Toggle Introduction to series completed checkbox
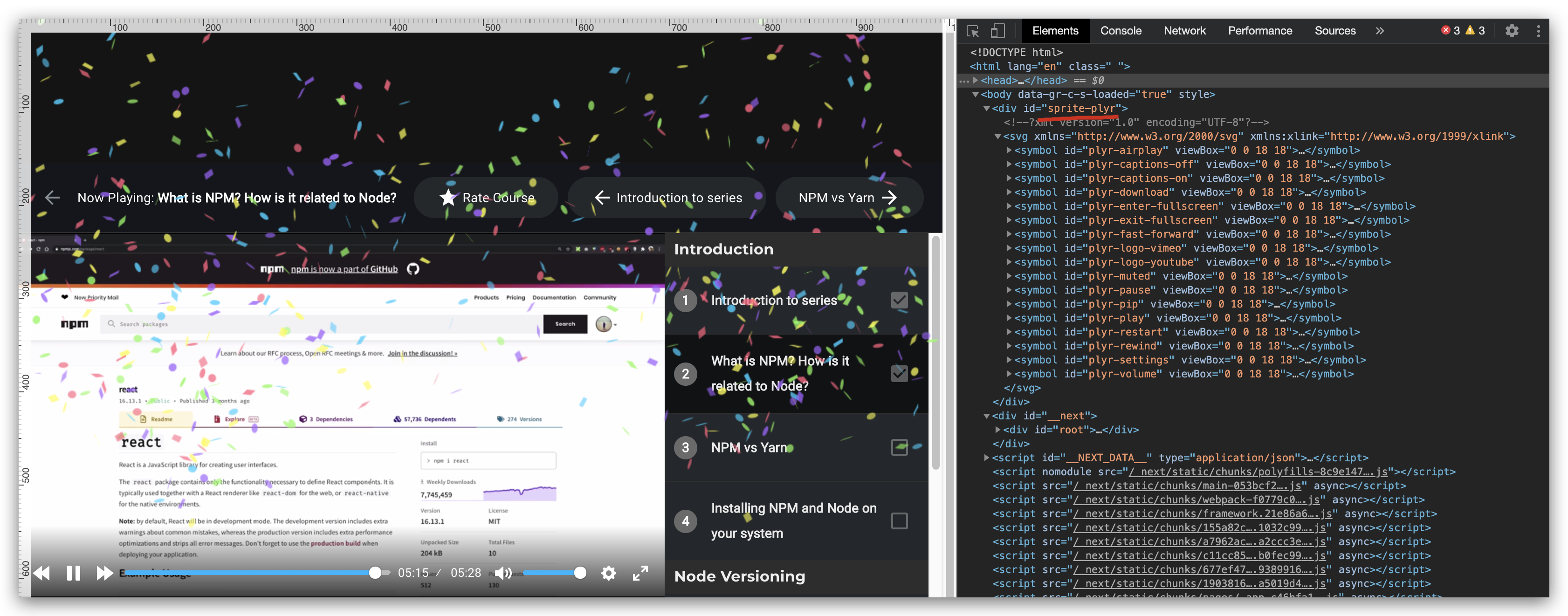 (899, 300)
